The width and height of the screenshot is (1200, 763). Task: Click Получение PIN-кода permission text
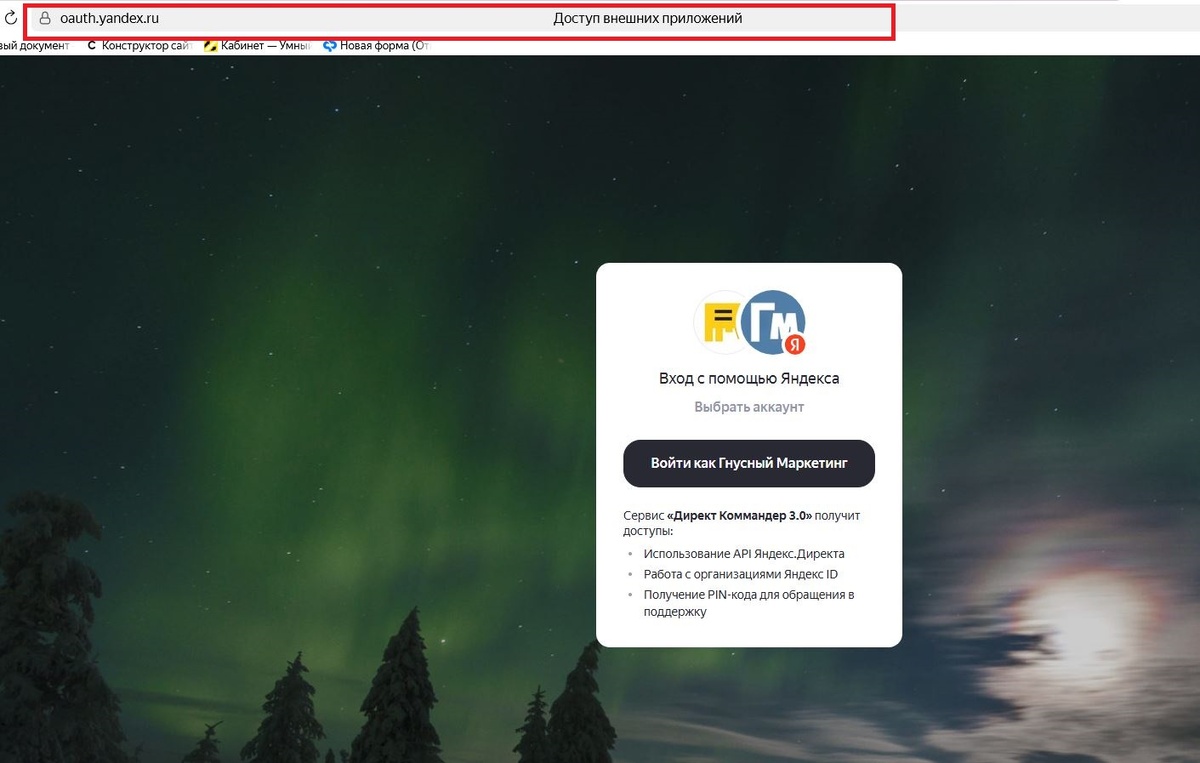(x=749, y=603)
